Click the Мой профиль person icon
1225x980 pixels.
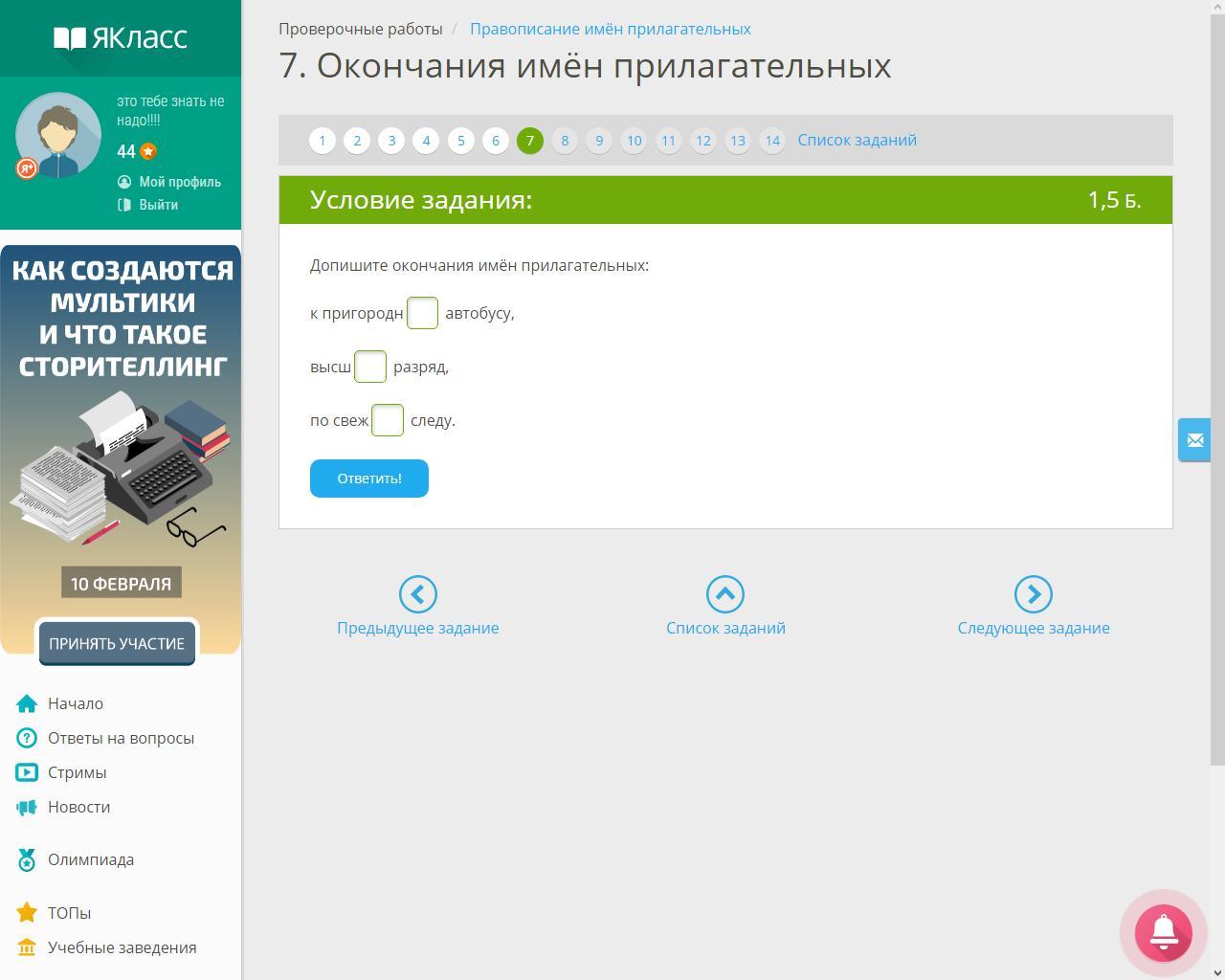[x=124, y=182]
